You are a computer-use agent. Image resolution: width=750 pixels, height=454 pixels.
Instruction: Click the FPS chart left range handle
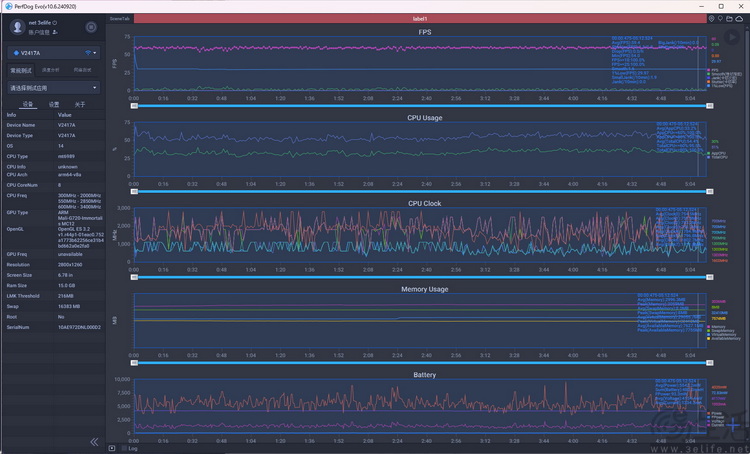tap(134, 106)
